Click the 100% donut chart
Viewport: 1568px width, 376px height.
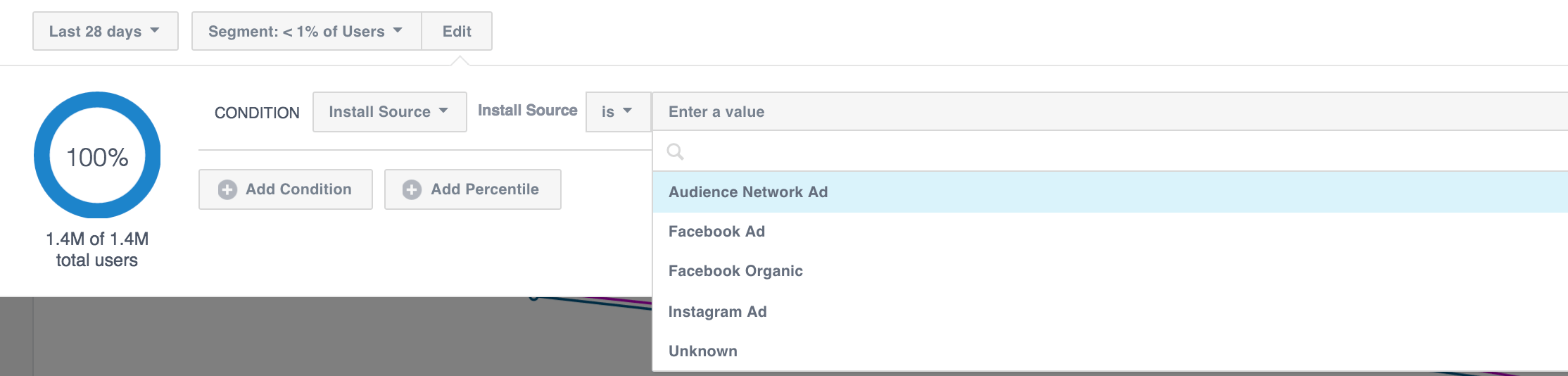pyautogui.click(x=97, y=156)
